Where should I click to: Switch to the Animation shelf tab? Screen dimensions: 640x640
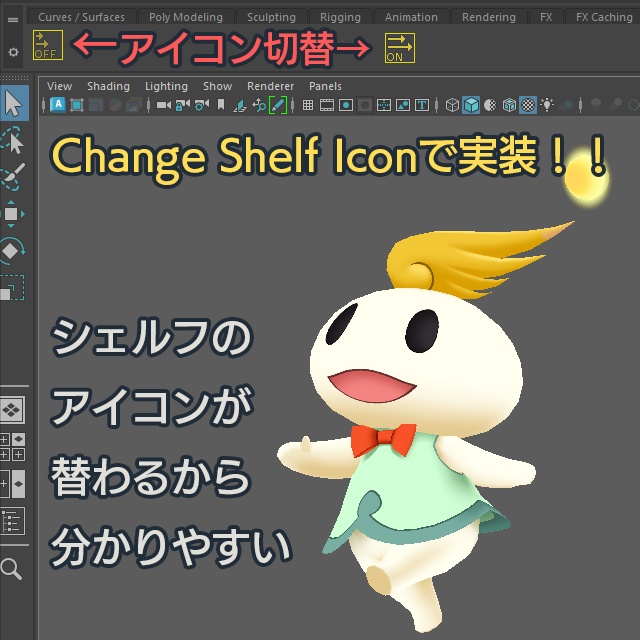click(x=411, y=17)
